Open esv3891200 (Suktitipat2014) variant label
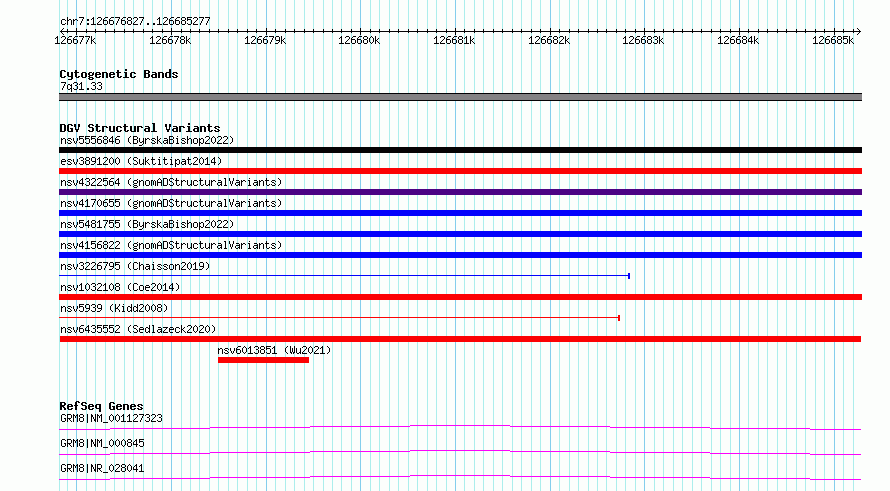 point(141,161)
